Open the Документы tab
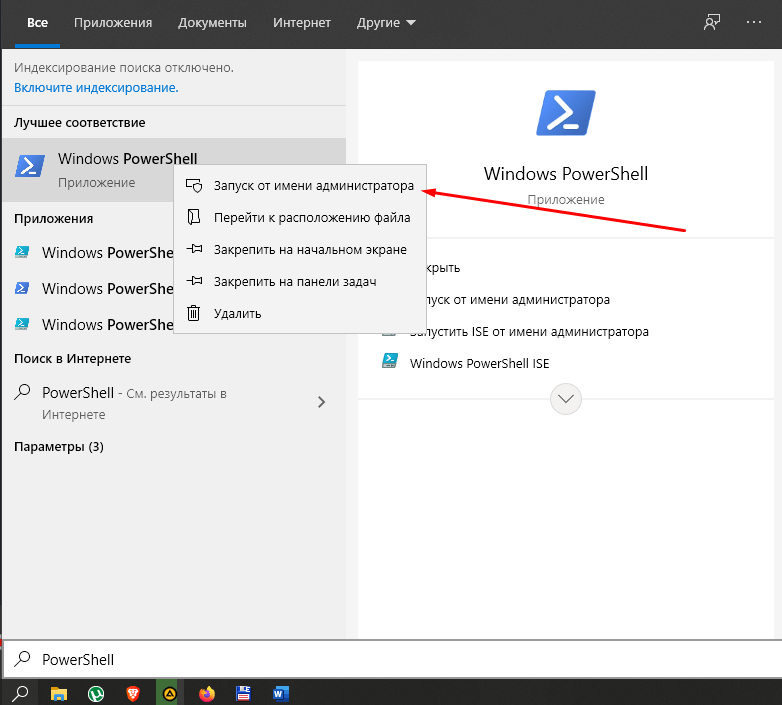 coord(212,23)
